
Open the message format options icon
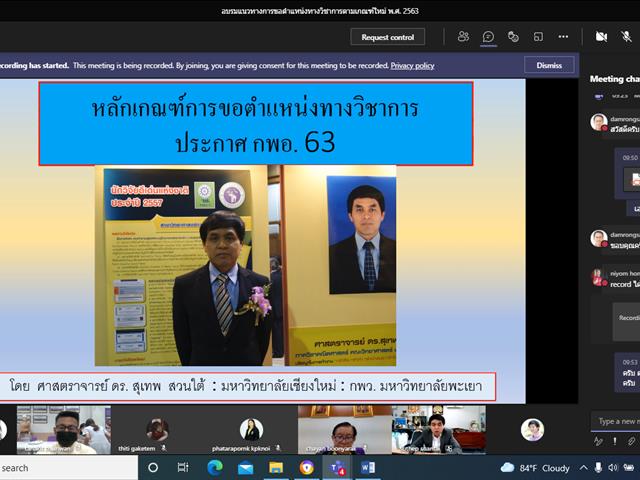[x=598, y=441]
